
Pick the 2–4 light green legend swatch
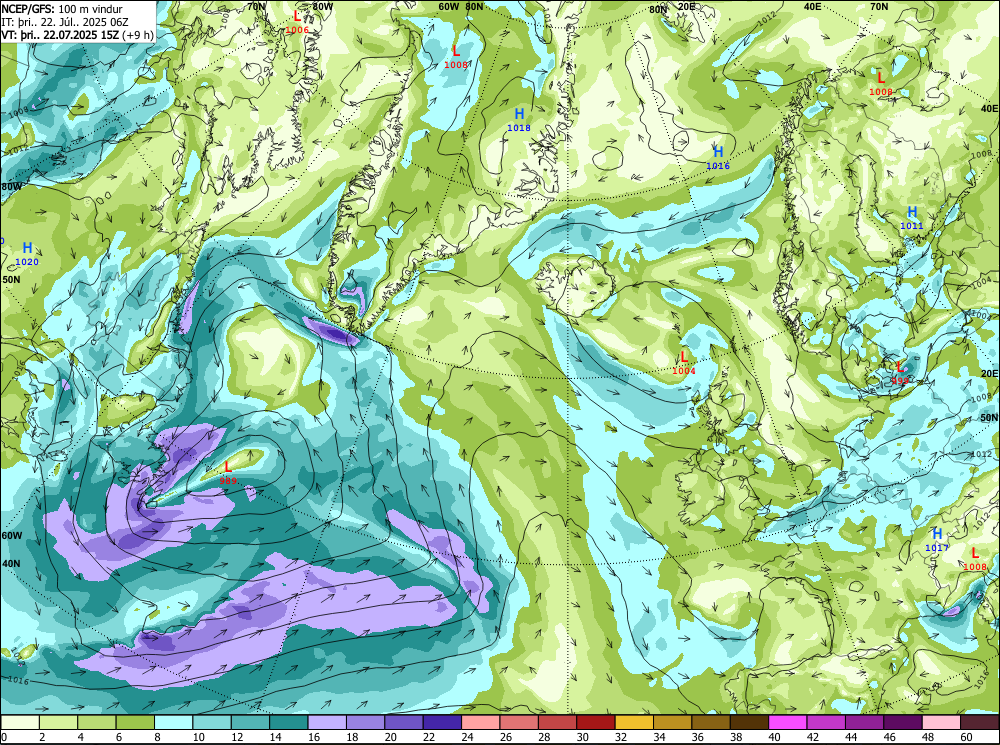(59, 722)
